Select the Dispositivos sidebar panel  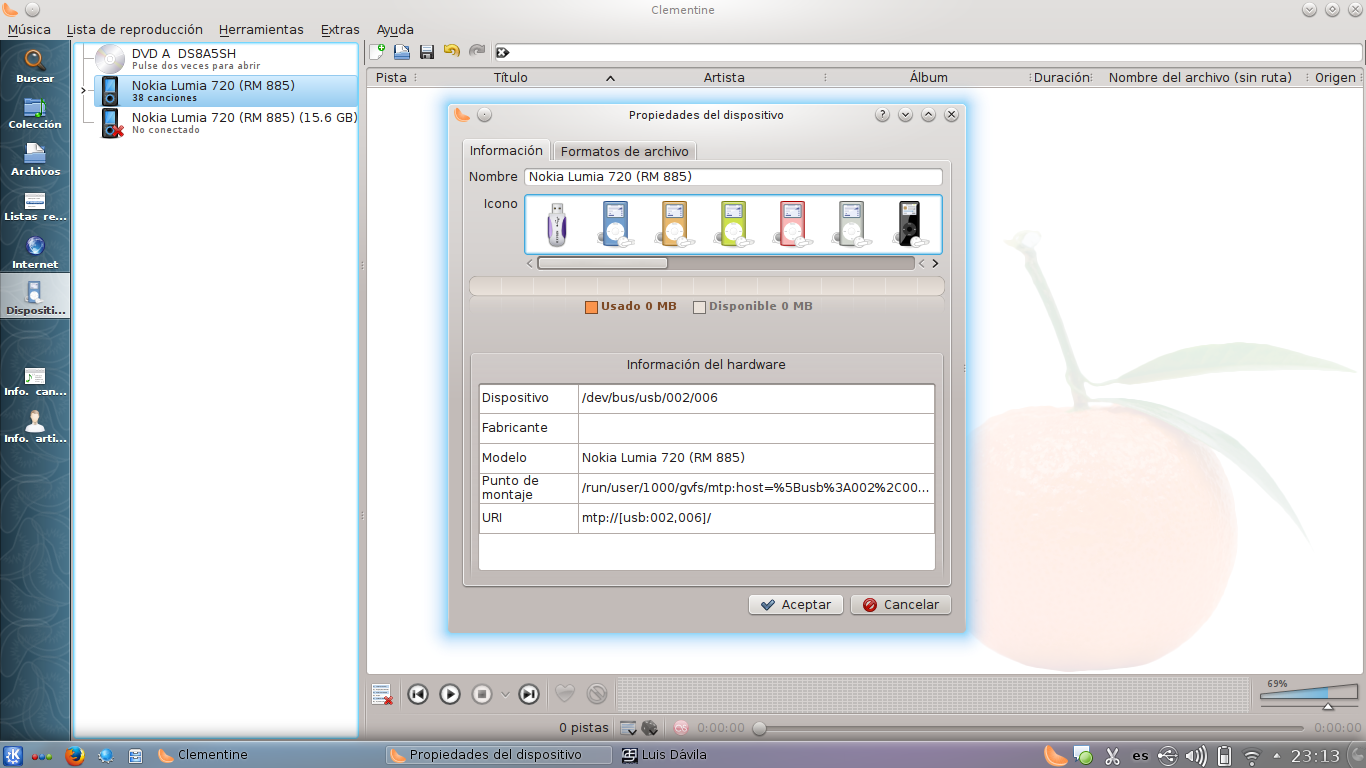pyautogui.click(x=35, y=297)
